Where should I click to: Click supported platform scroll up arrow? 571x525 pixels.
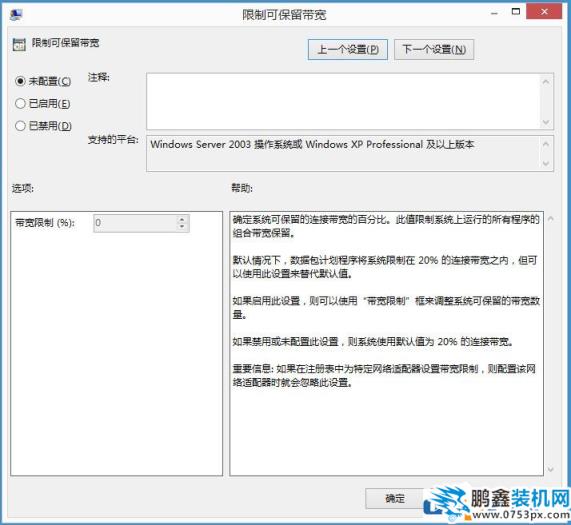click(546, 144)
